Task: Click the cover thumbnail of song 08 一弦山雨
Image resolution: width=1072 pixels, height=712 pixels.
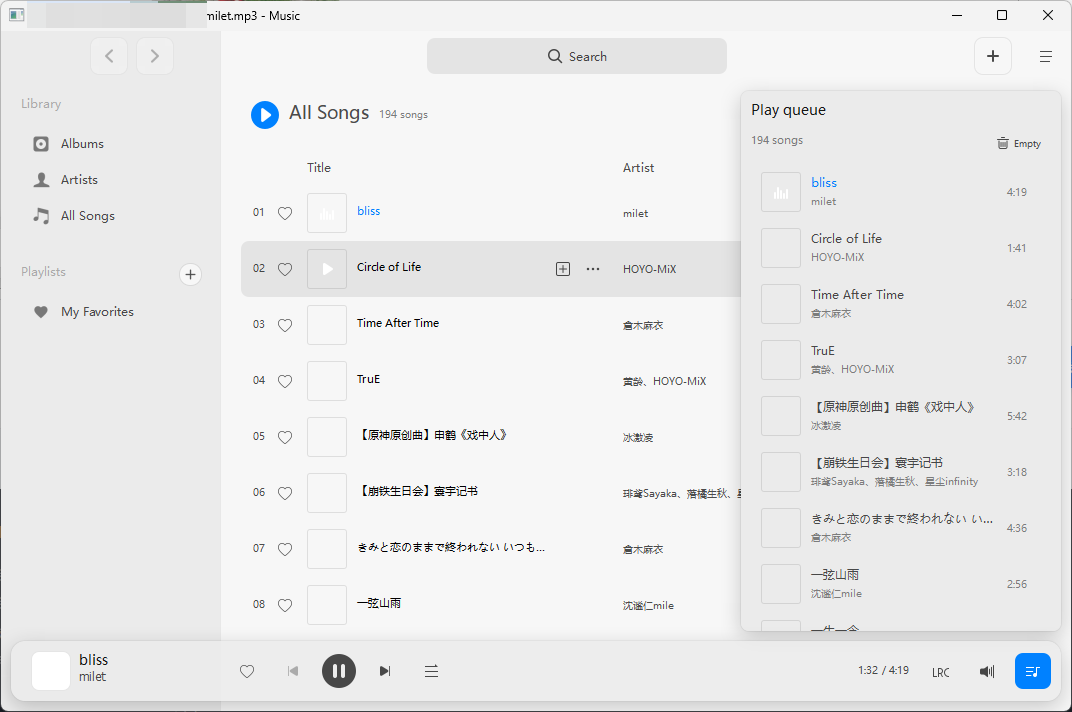Action: pyautogui.click(x=327, y=605)
